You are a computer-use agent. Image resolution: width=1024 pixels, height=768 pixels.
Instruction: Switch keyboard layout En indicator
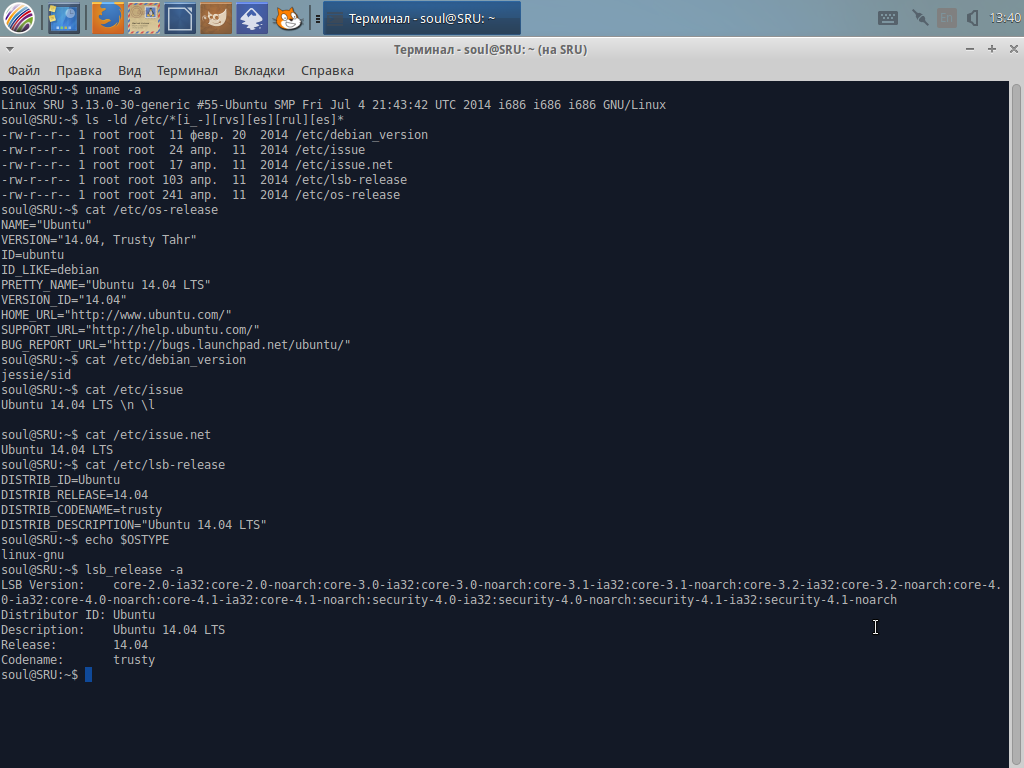(946, 18)
